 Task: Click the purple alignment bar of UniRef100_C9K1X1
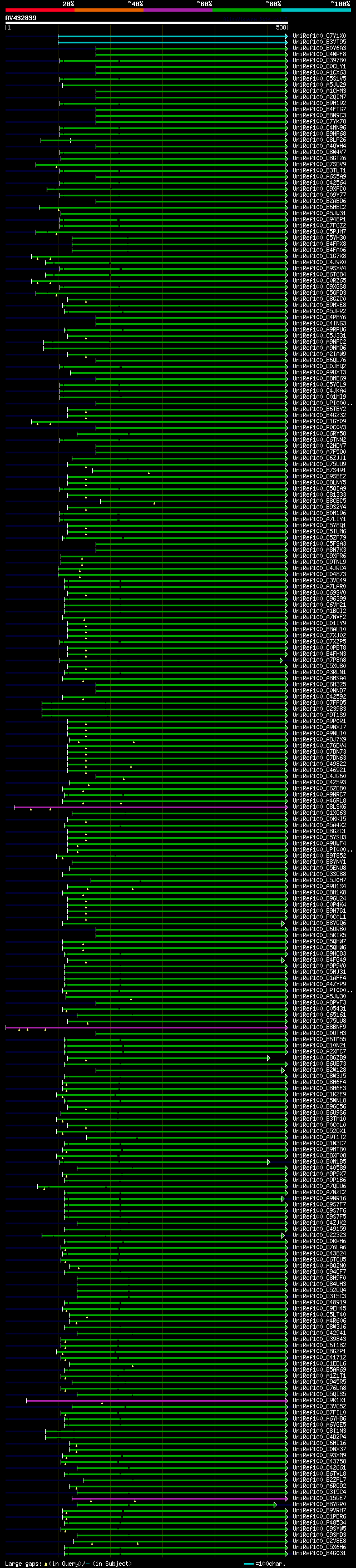click(156, 1401)
